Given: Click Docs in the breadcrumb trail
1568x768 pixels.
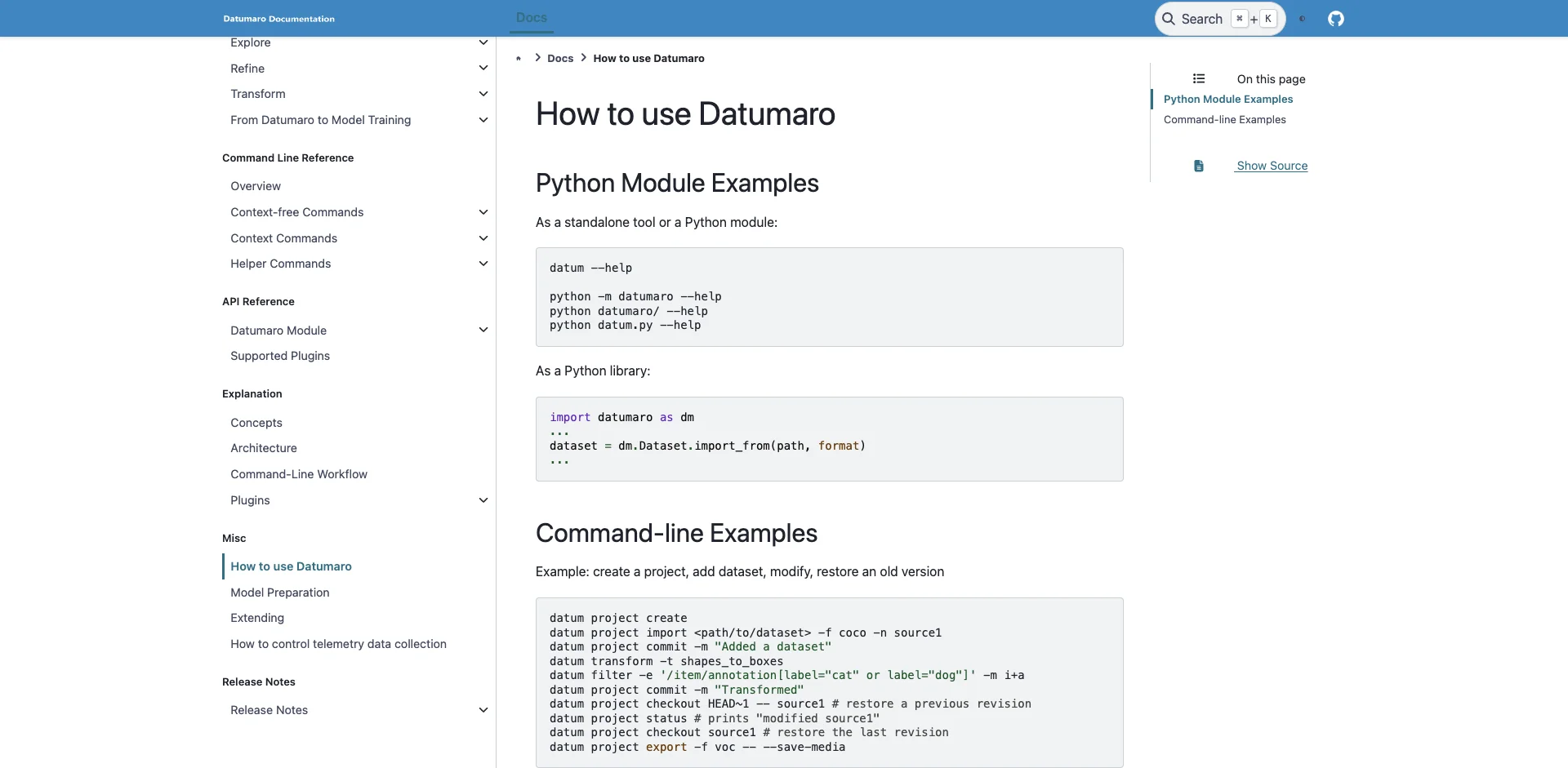Looking at the screenshot, I should 560,58.
